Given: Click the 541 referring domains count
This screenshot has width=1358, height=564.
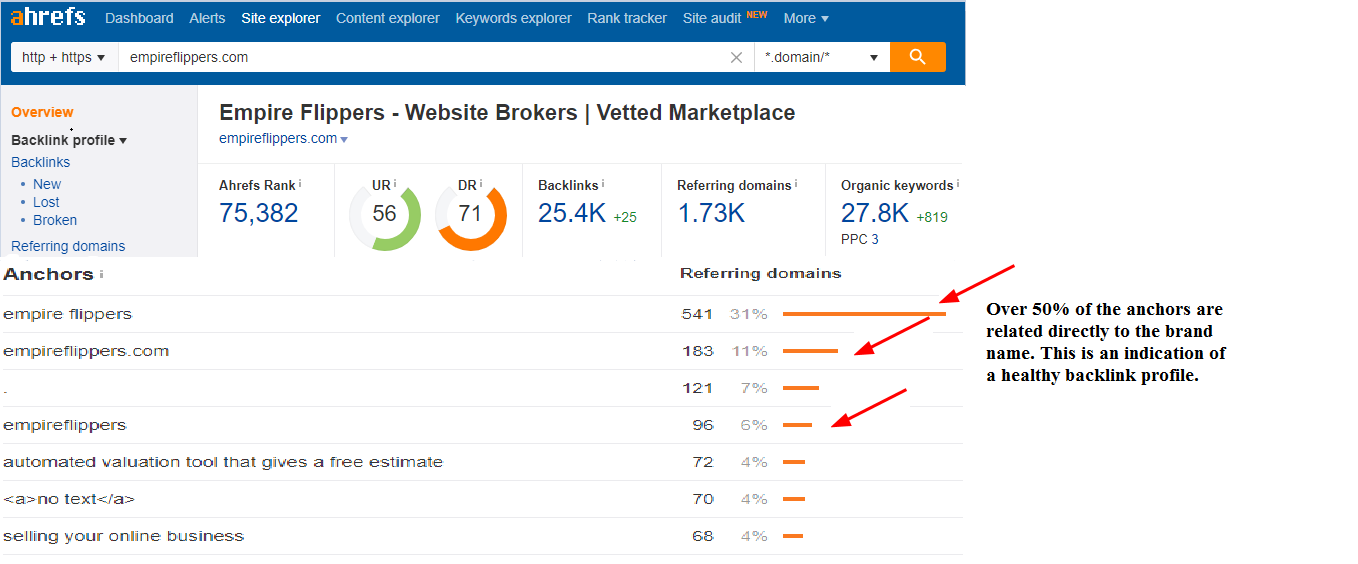Looking at the screenshot, I should [697, 314].
